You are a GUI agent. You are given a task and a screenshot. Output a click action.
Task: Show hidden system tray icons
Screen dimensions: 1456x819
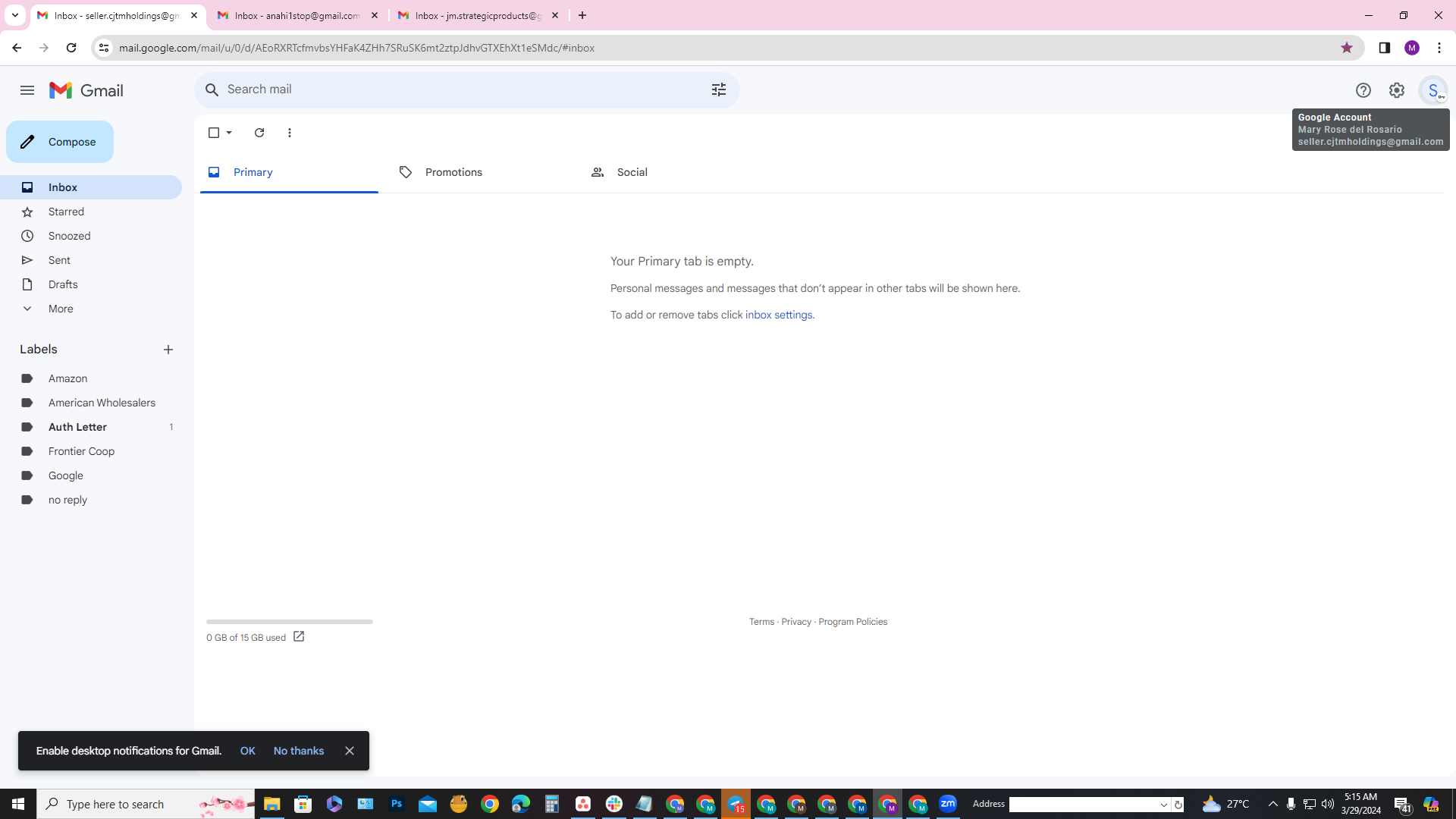tap(1273, 804)
